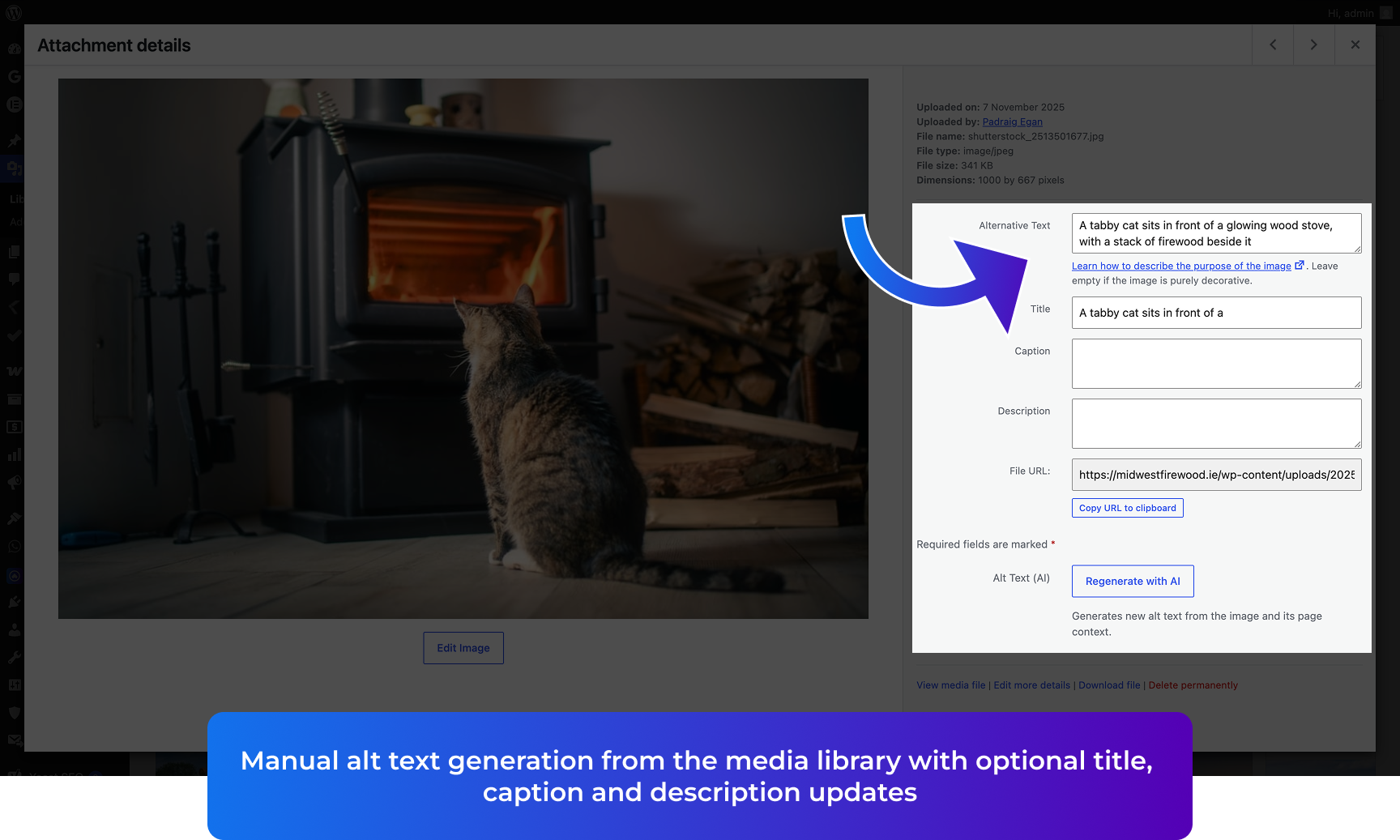Viewport: 1400px width, 840px height.
Task: Open 'Learn how to describe the purpose' link
Action: pos(1188,266)
